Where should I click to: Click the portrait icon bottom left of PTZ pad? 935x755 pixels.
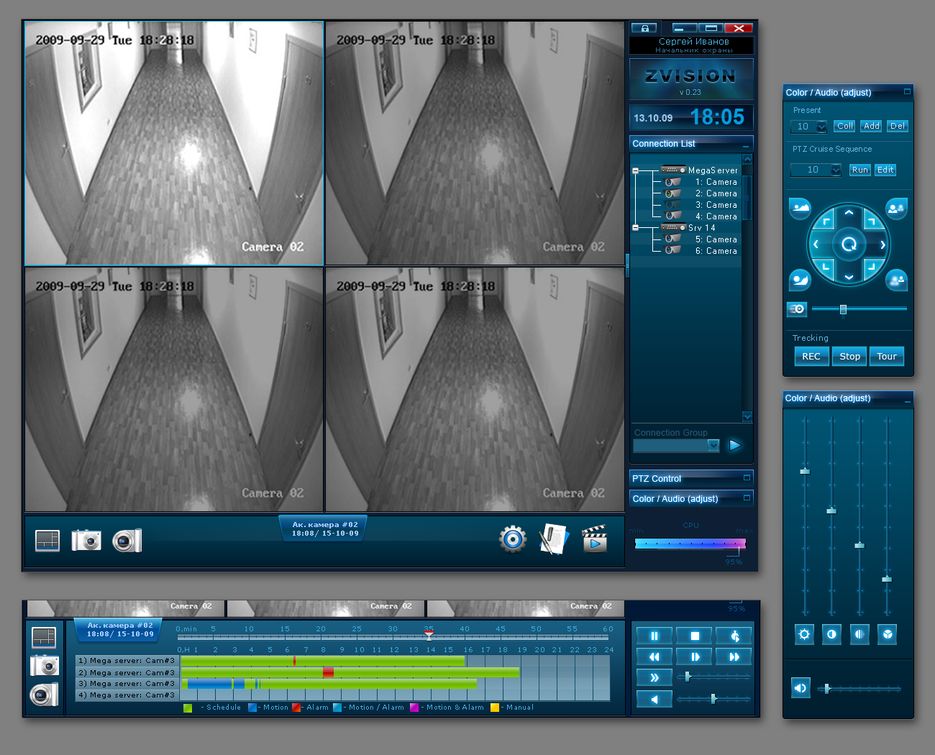coord(800,279)
